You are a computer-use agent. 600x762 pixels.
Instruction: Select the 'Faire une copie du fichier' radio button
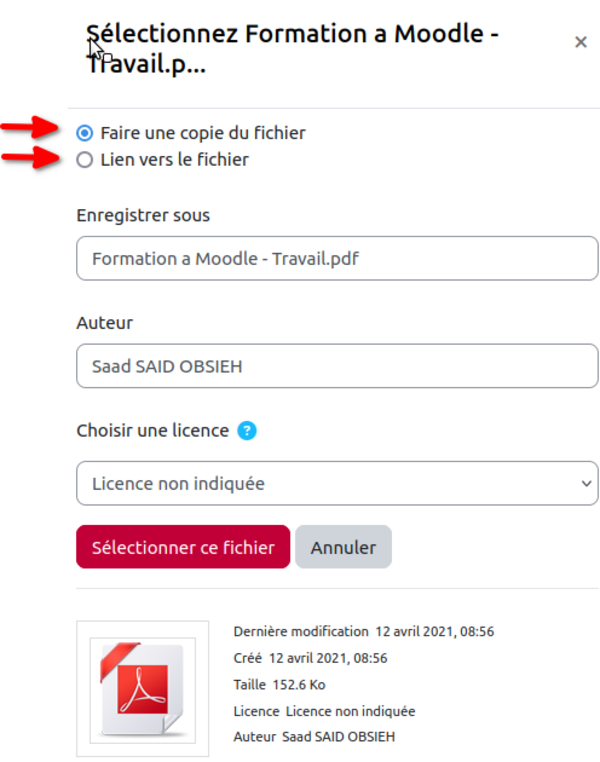pos(85,133)
